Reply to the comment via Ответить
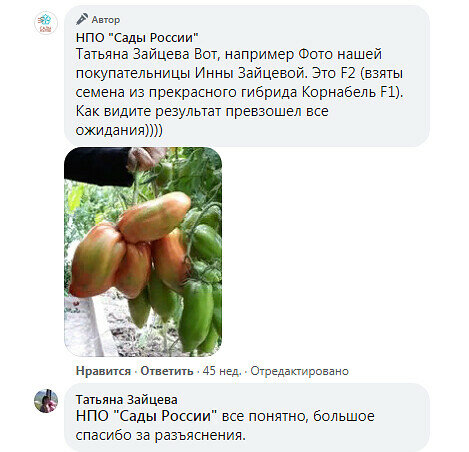The height and width of the screenshot is (452, 469). (167, 371)
